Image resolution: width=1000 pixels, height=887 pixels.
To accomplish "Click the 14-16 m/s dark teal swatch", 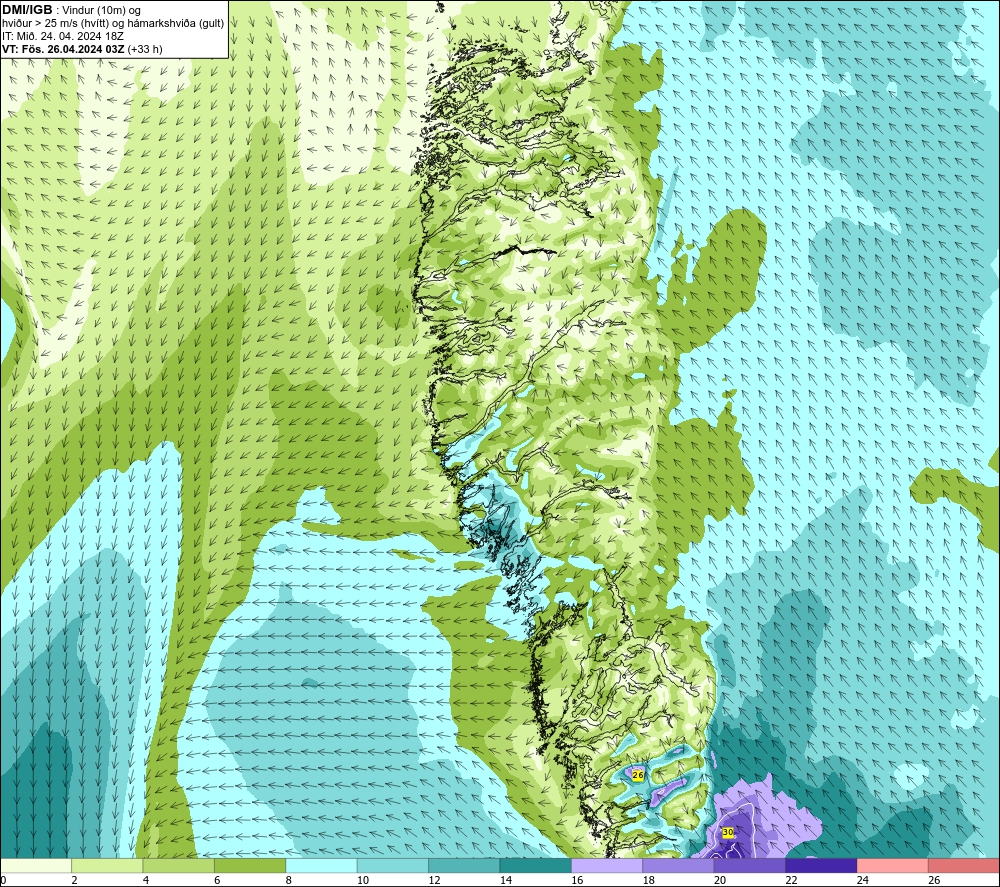I will coord(536,865).
